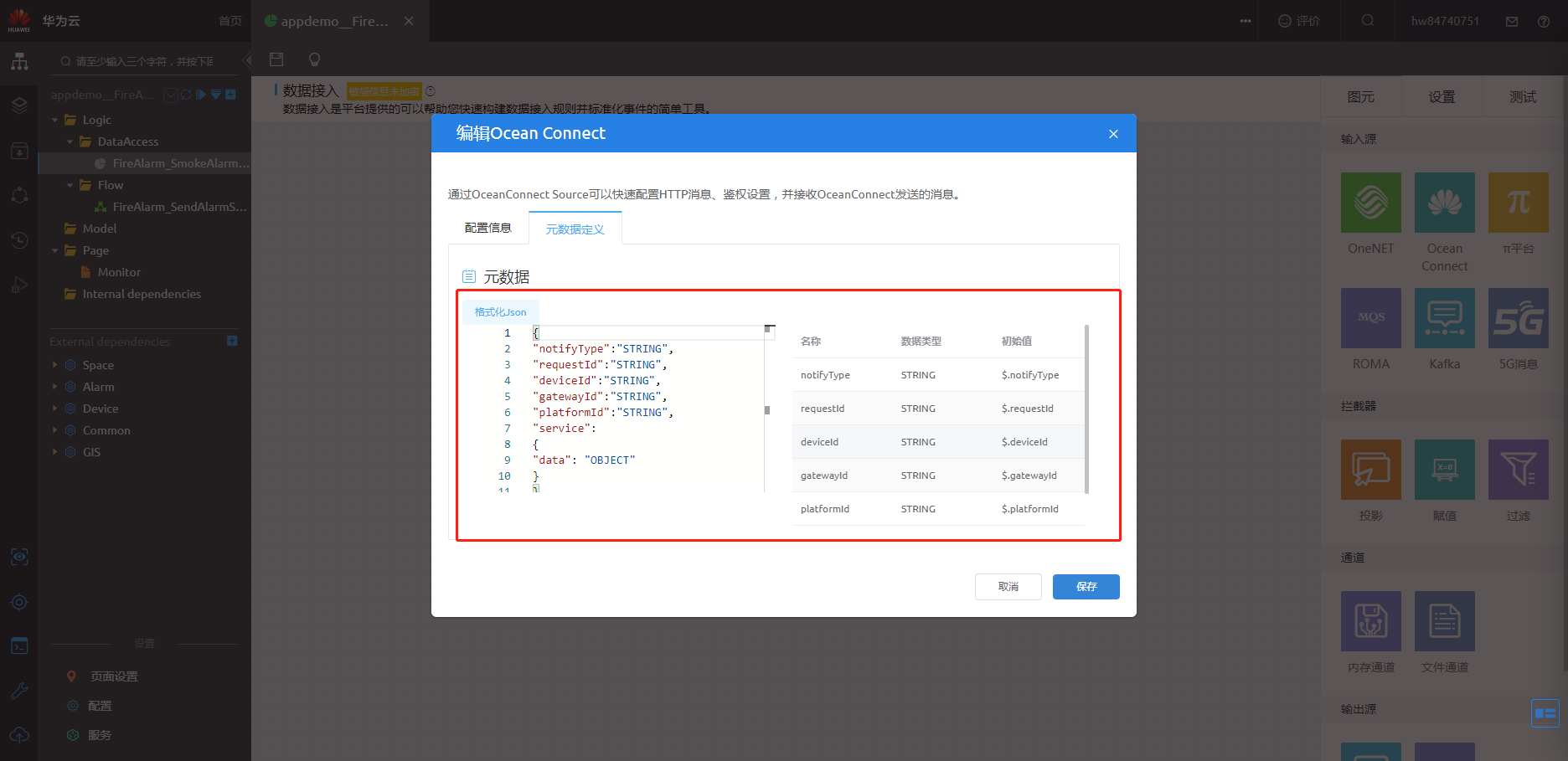Open the Monitor page item
The height and width of the screenshot is (761, 1568).
point(119,272)
